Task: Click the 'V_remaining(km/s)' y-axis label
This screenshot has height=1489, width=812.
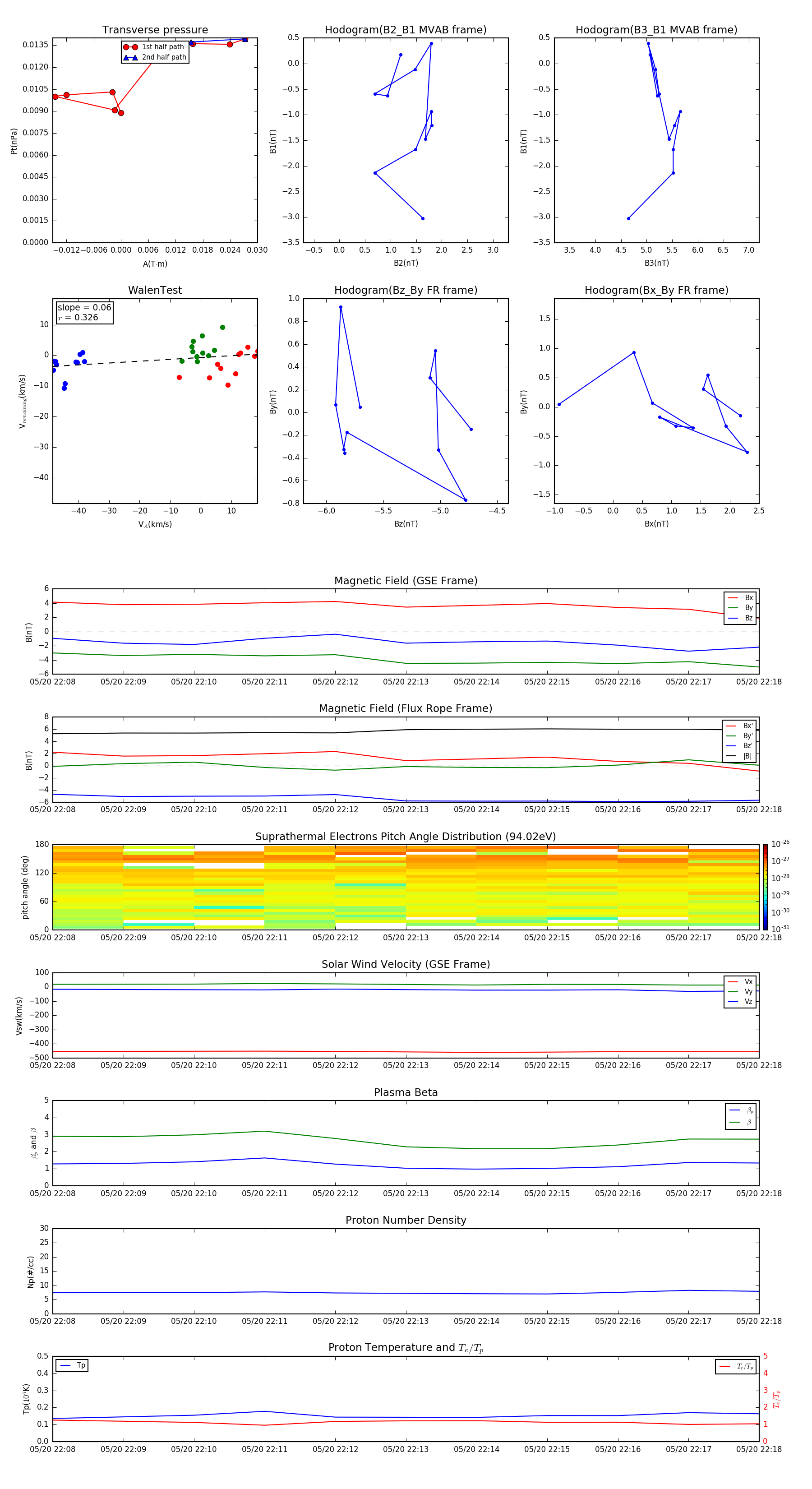Action: click(x=22, y=401)
